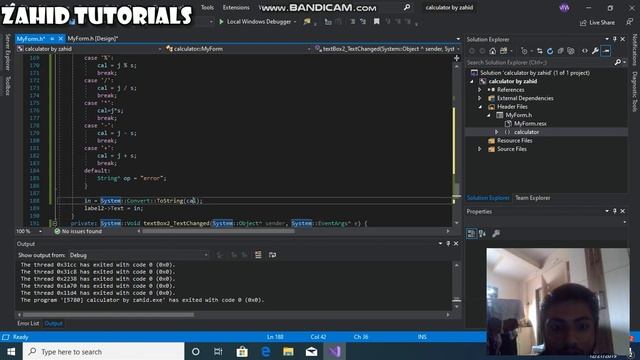640x360 pixels.
Task: Click search icon in Solution Explorer search box
Action: coord(618,62)
